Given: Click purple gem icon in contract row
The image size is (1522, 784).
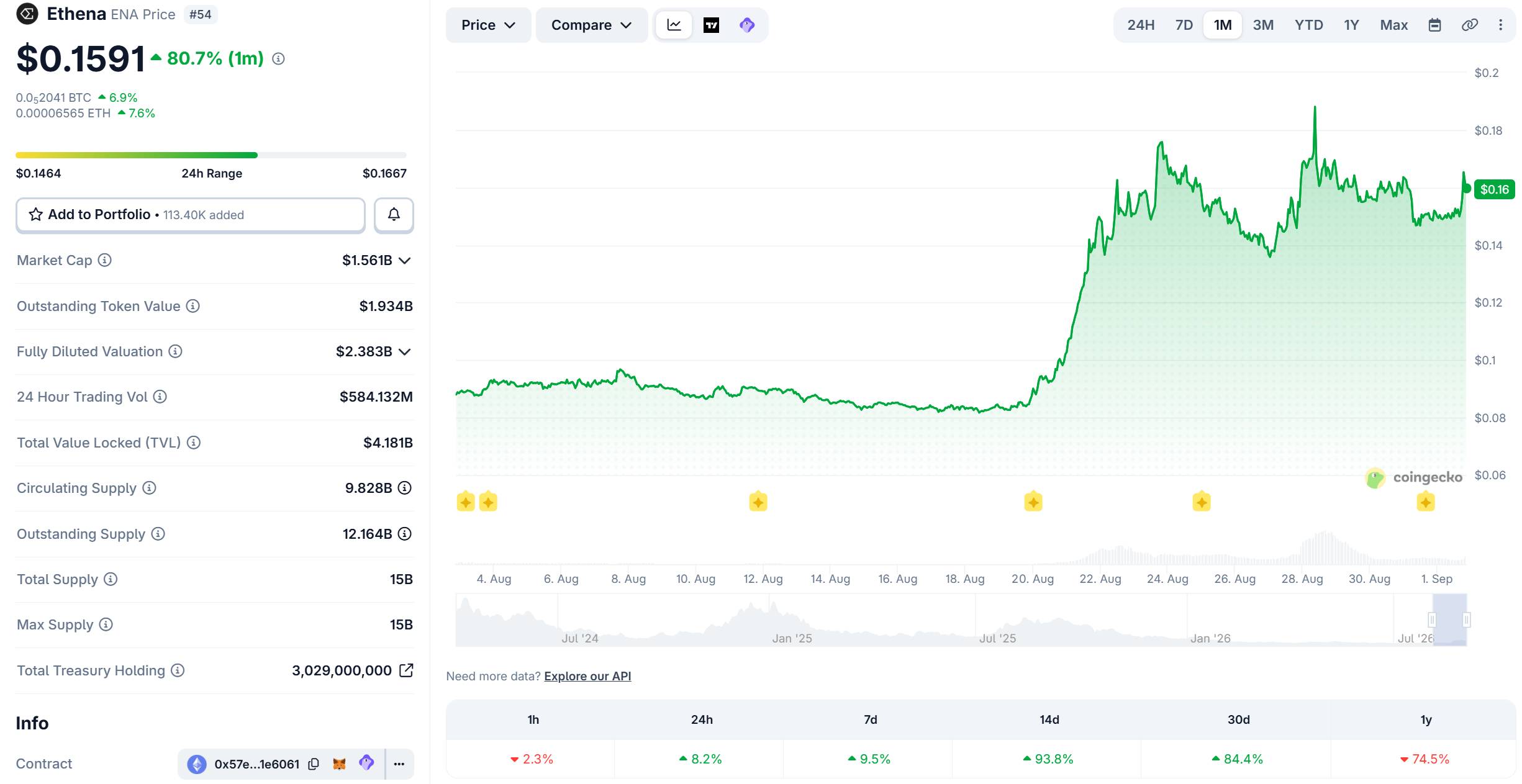Looking at the screenshot, I should [366, 763].
